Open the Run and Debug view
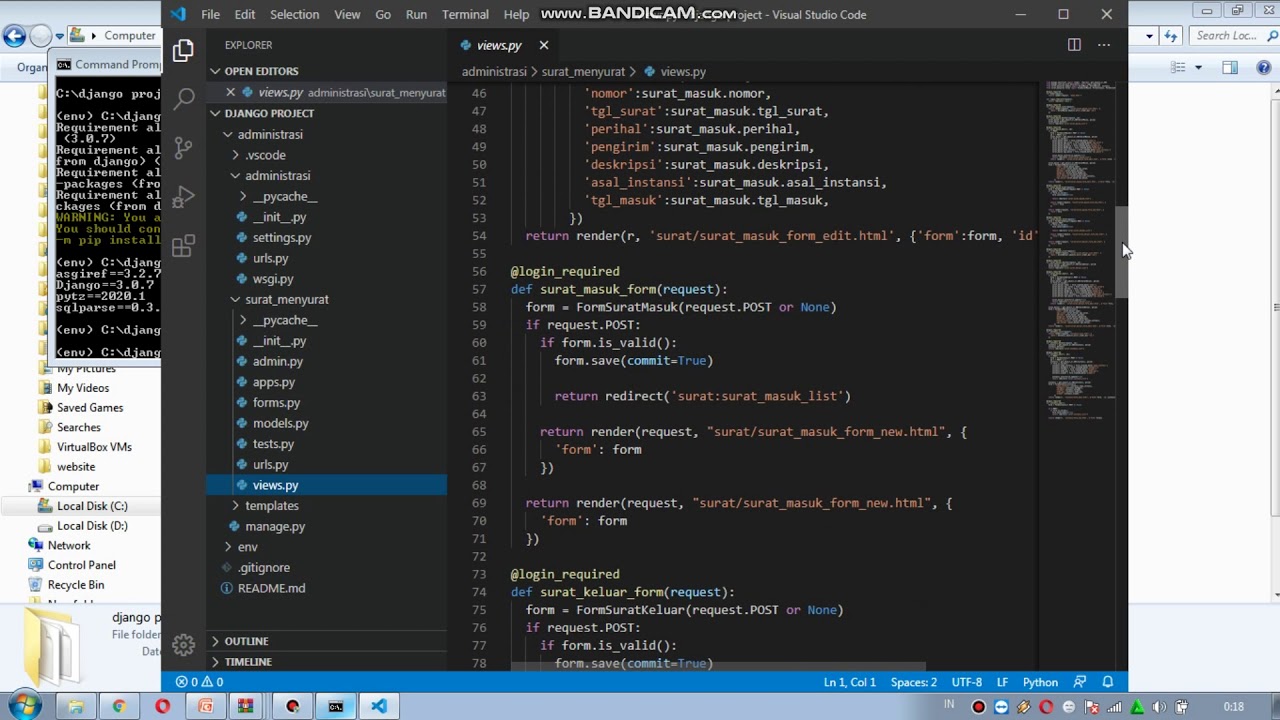 pyautogui.click(x=183, y=197)
